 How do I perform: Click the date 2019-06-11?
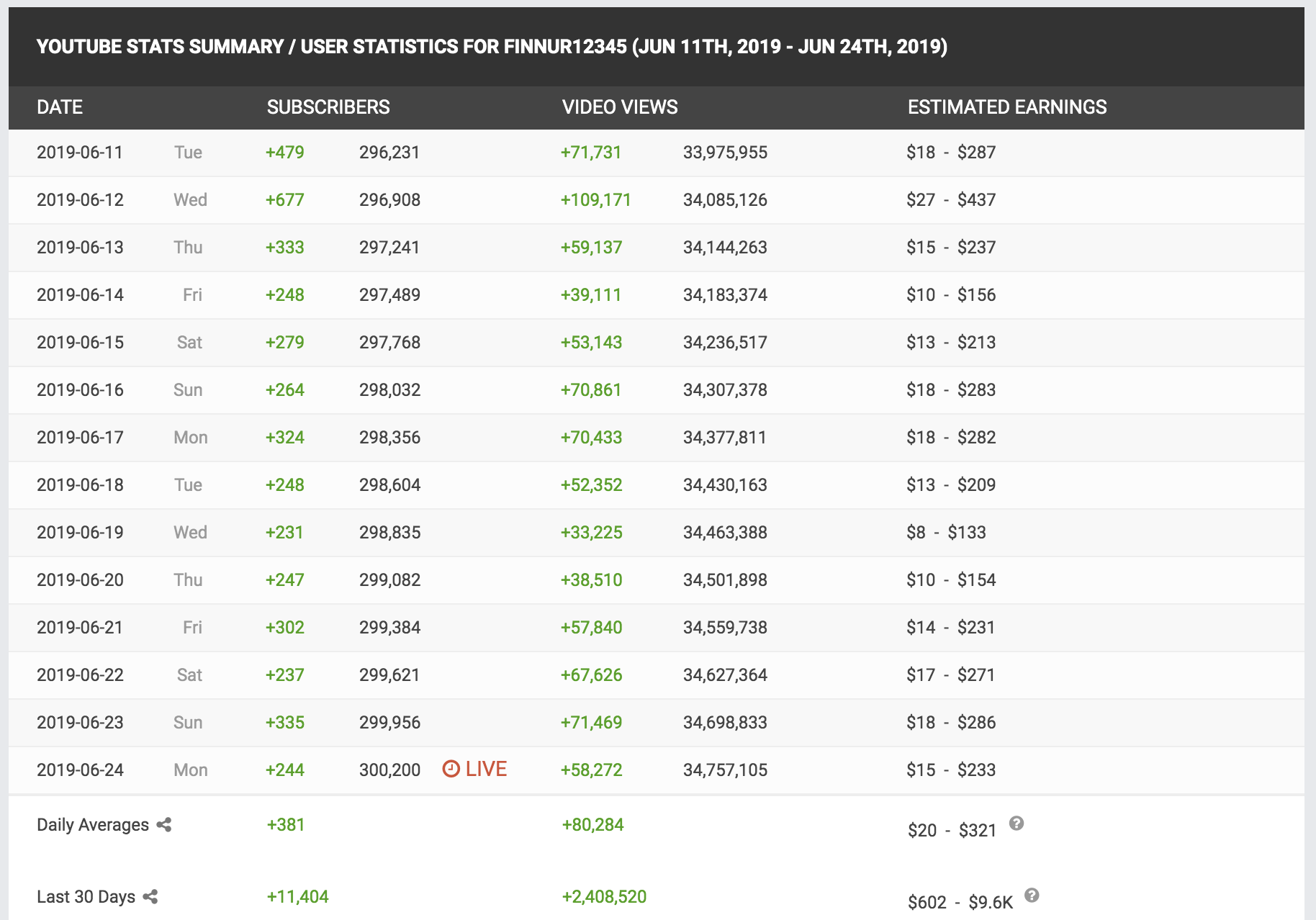(80, 153)
